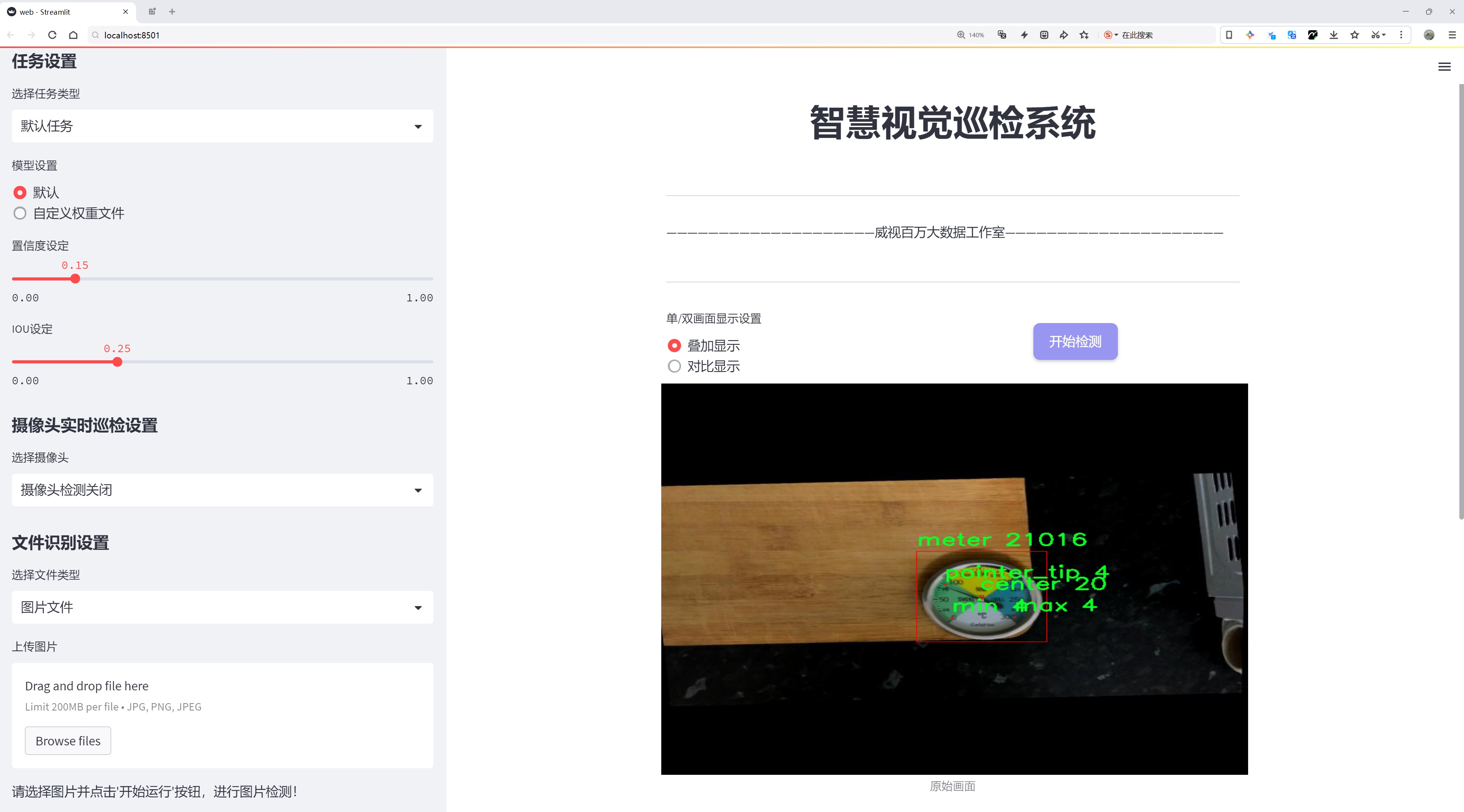Screen dimensions: 1464x812
Task: Close the web · Streamlit tab
Action: (126, 11)
